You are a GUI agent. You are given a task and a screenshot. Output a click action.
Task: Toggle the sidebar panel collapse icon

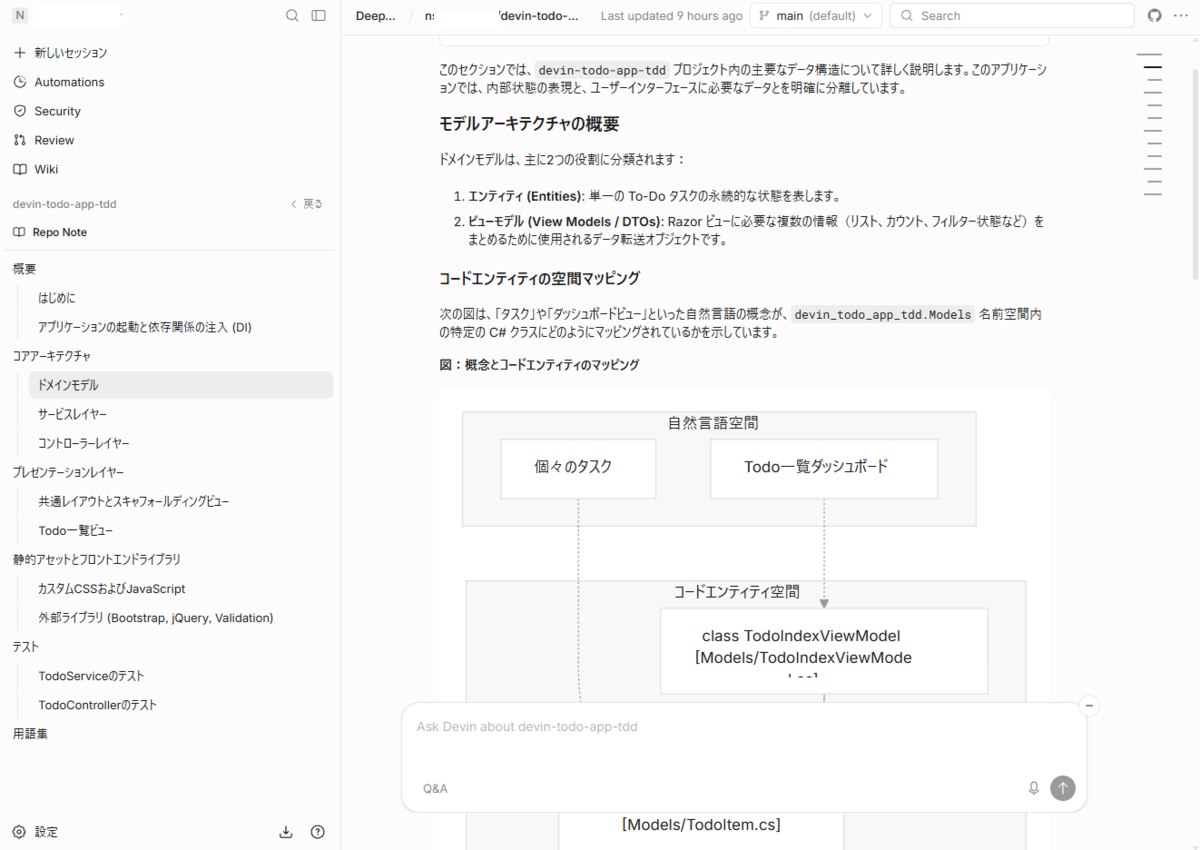click(x=318, y=16)
